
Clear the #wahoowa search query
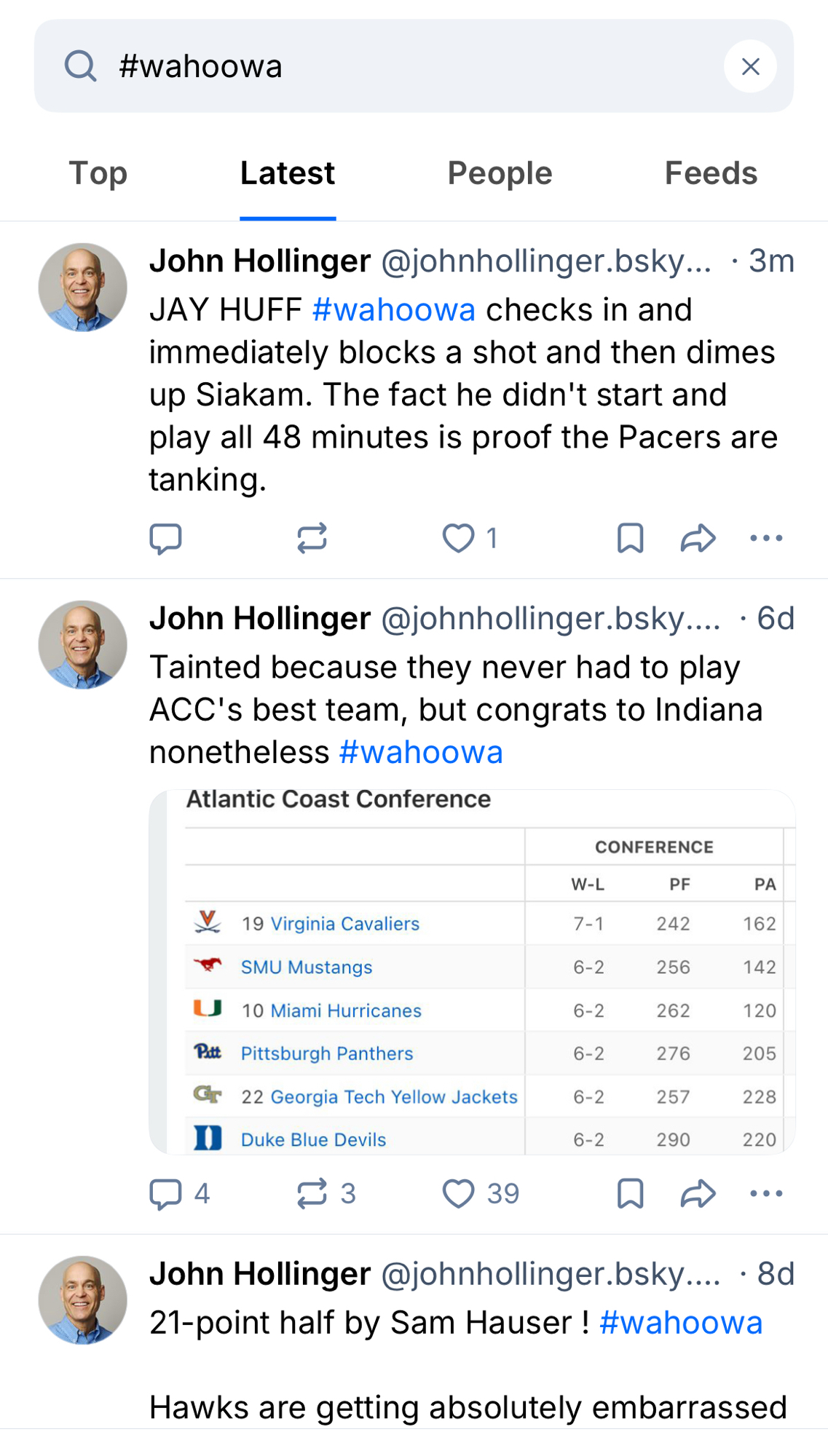pyautogui.click(x=750, y=66)
